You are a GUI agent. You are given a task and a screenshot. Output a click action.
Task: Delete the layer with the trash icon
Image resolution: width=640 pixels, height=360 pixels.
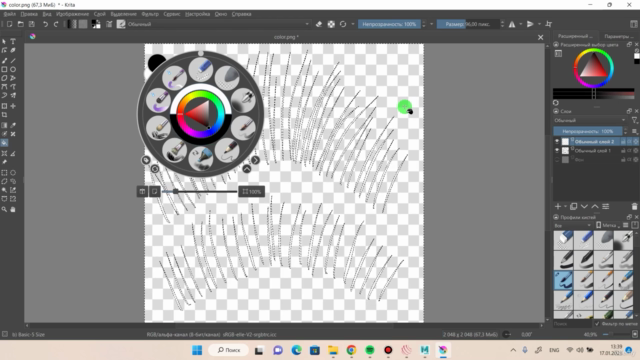coord(634,207)
